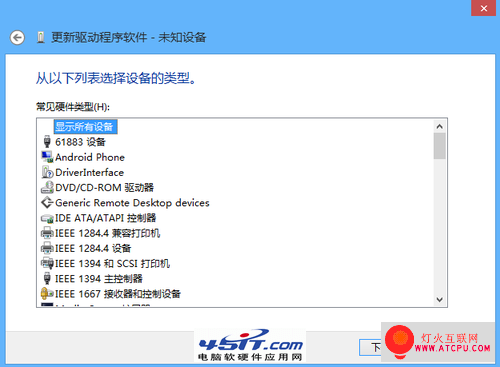Click the IEEE 1394 和 SCSI 打印机 icon

[x=47, y=263]
